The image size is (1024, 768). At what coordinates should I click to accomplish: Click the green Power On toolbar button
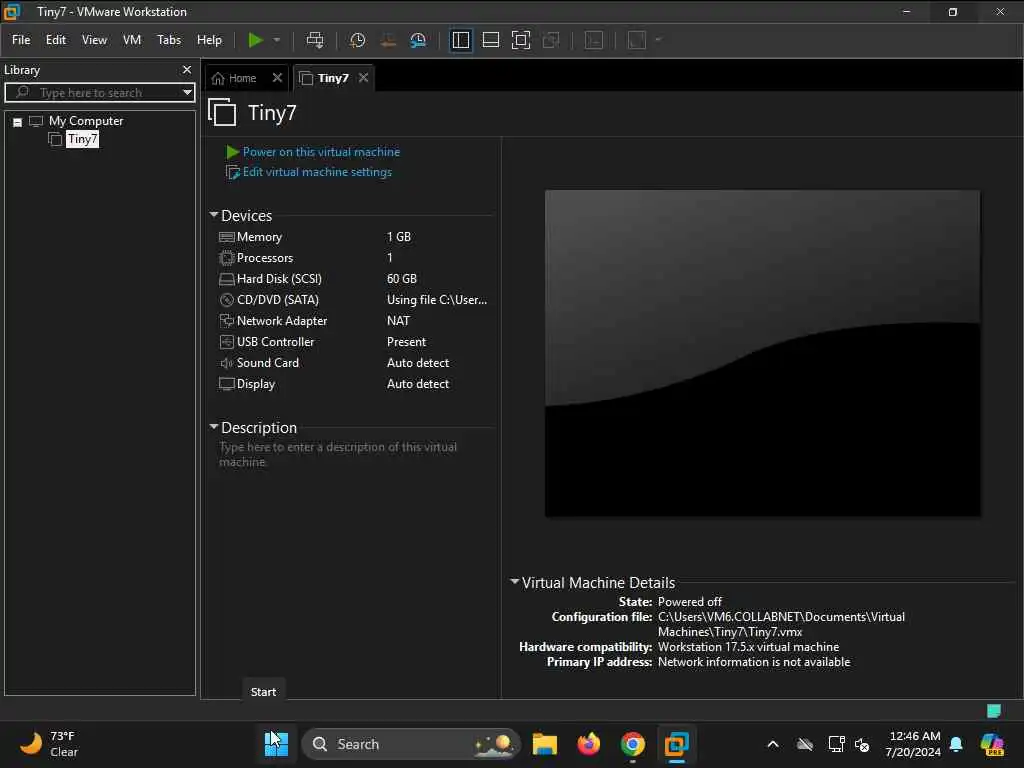(255, 40)
